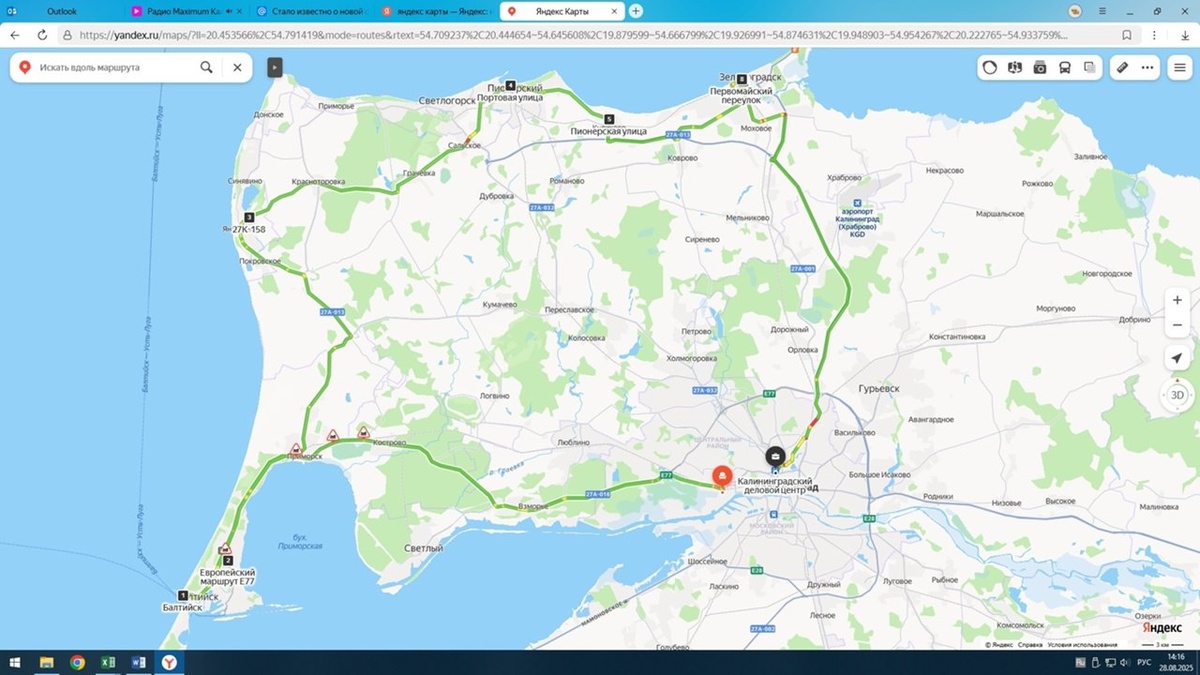Switch to the 'Стало известно о новой' tab
1200x675 pixels.
312,11
